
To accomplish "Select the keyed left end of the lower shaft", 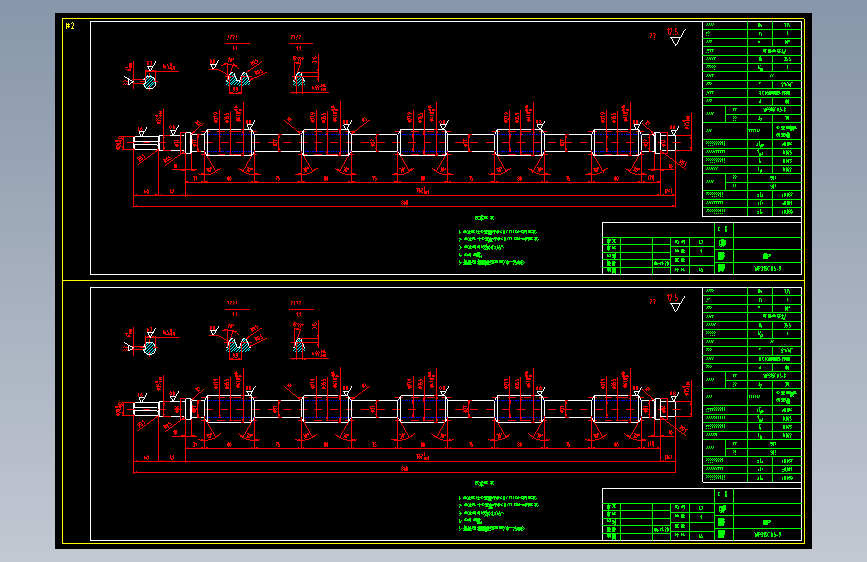I will pos(147,409).
